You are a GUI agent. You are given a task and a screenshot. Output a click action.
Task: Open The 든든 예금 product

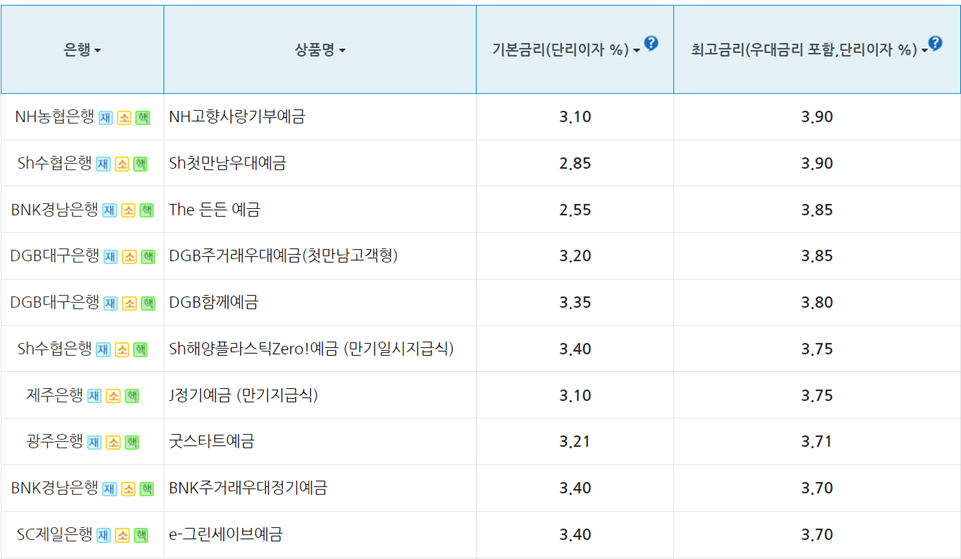215,210
